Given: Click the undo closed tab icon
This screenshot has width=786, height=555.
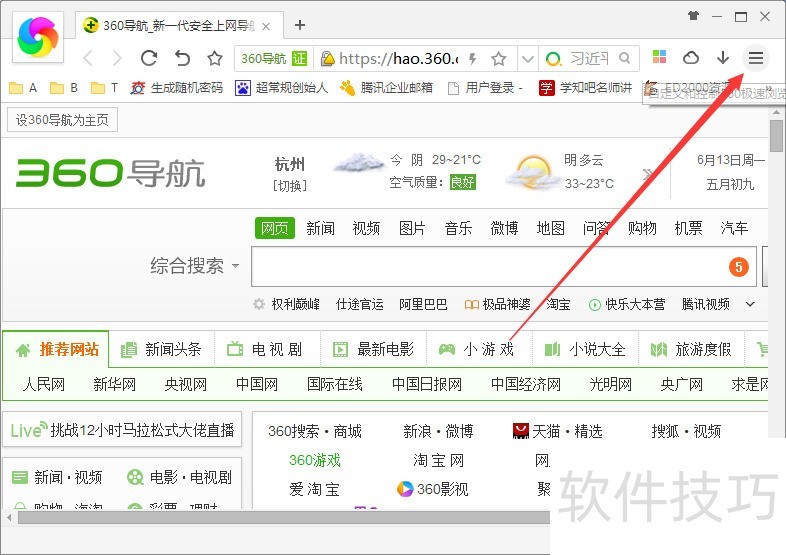Looking at the screenshot, I should [x=182, y=59].
